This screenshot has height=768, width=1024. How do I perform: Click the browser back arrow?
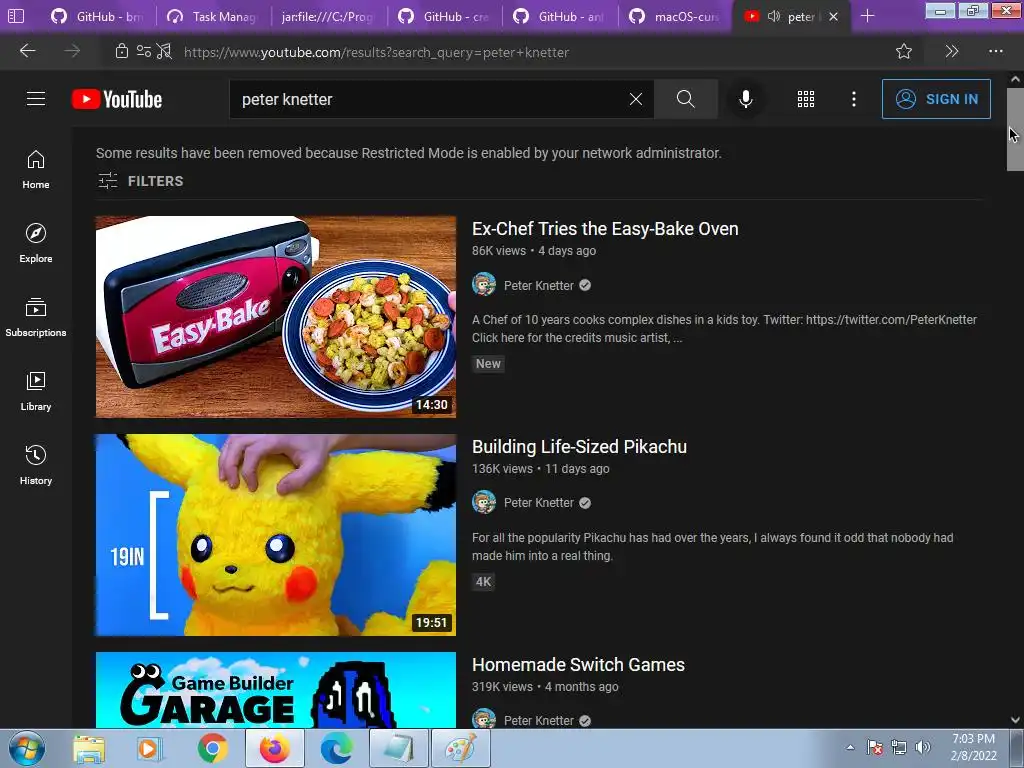pos(27,51)
